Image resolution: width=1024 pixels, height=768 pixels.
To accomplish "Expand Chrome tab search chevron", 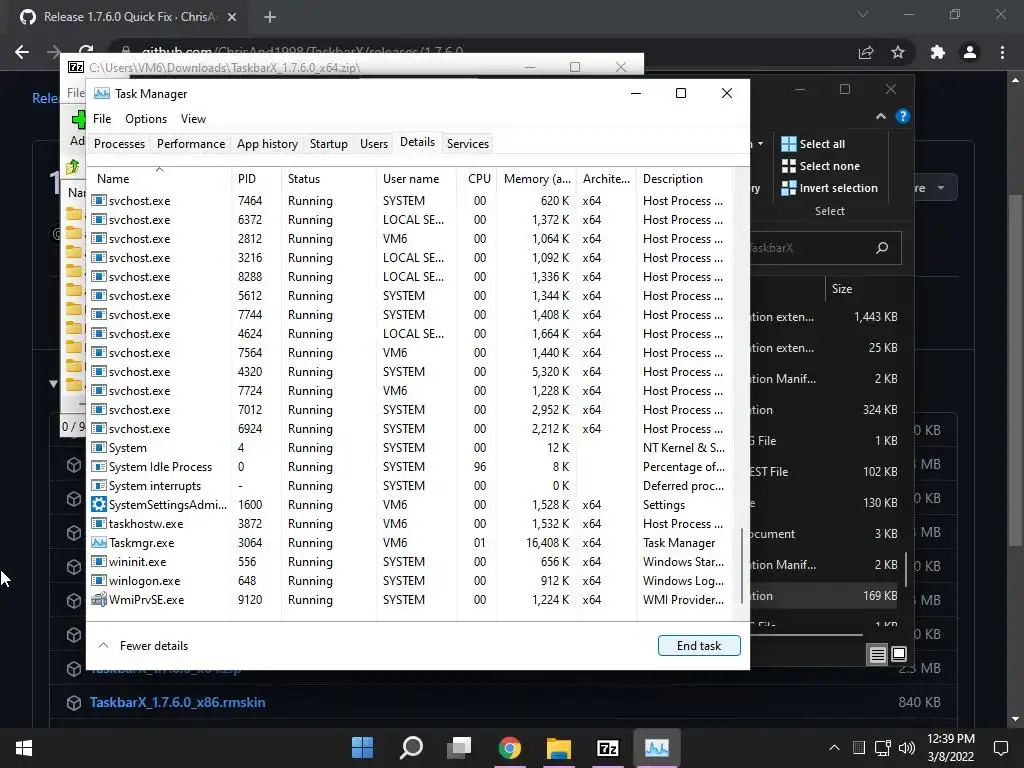I will tap(863, 14).
